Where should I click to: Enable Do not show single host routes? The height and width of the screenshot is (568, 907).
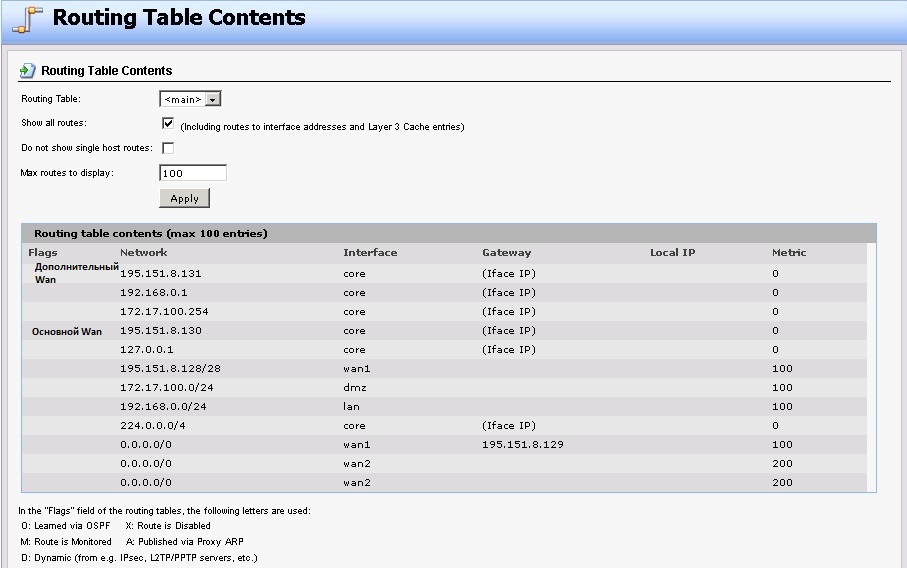pos(168,148)
